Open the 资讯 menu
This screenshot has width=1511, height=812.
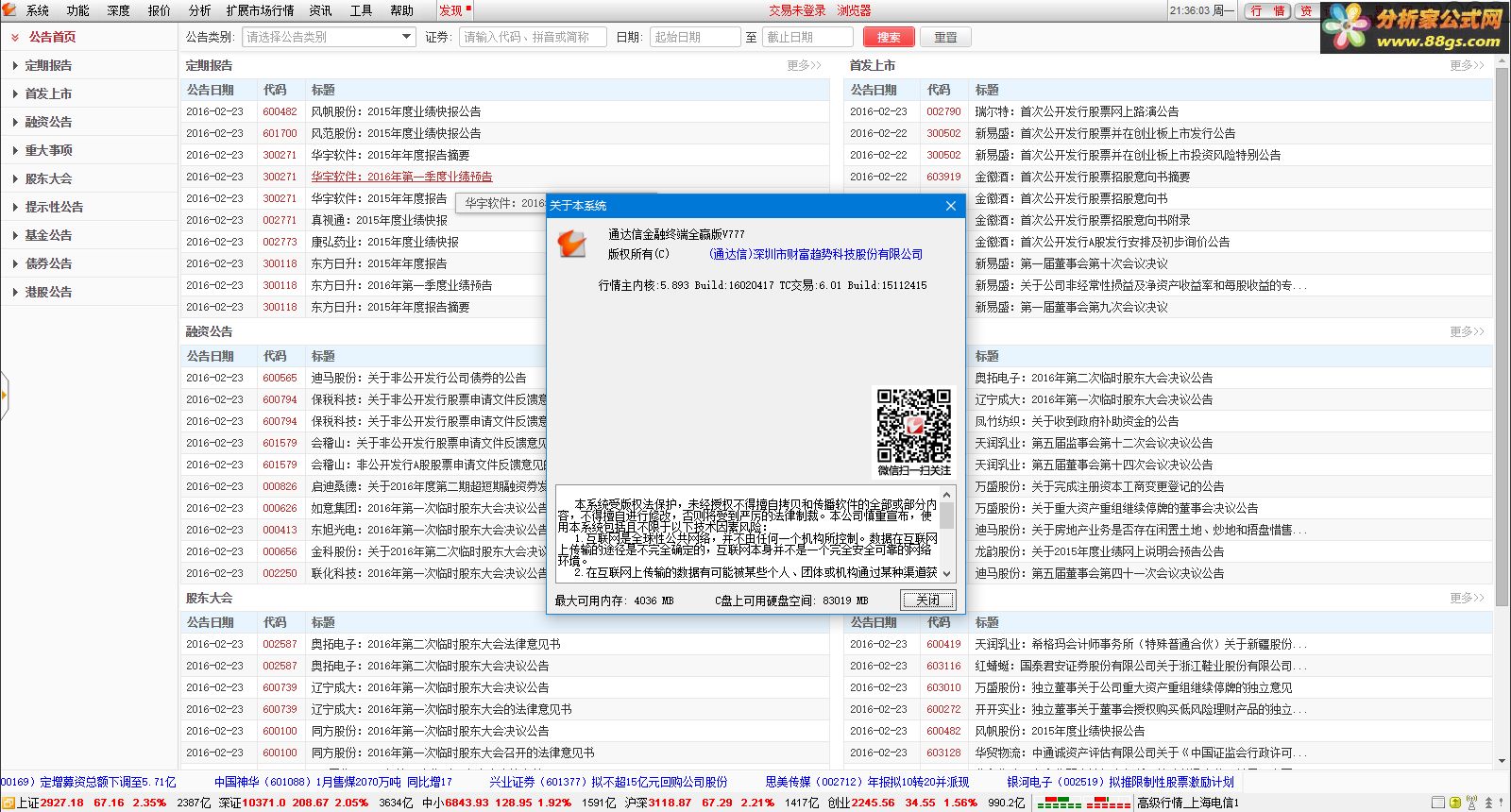(x=321, y=10)
